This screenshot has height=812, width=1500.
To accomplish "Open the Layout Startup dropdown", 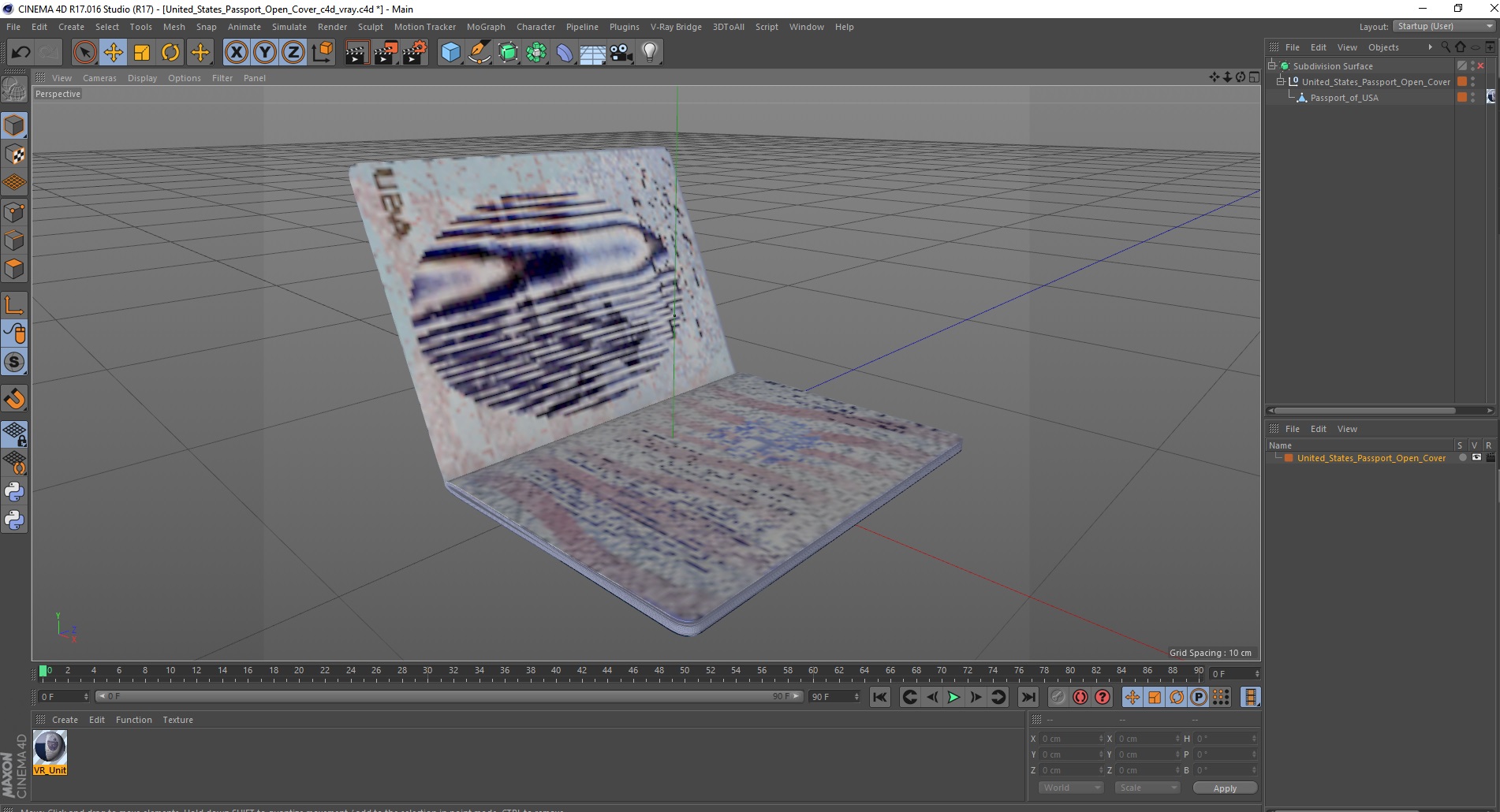I will coord(1443,26).
